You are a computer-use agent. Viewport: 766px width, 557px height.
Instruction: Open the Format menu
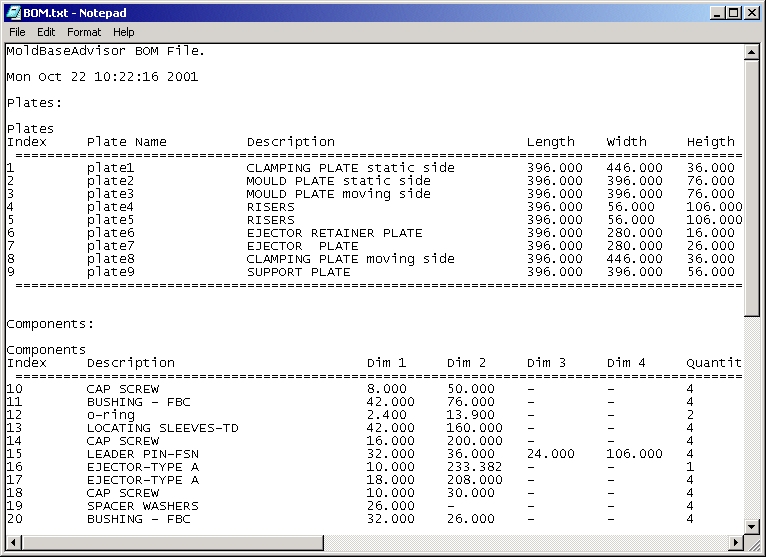coord(84,32)
